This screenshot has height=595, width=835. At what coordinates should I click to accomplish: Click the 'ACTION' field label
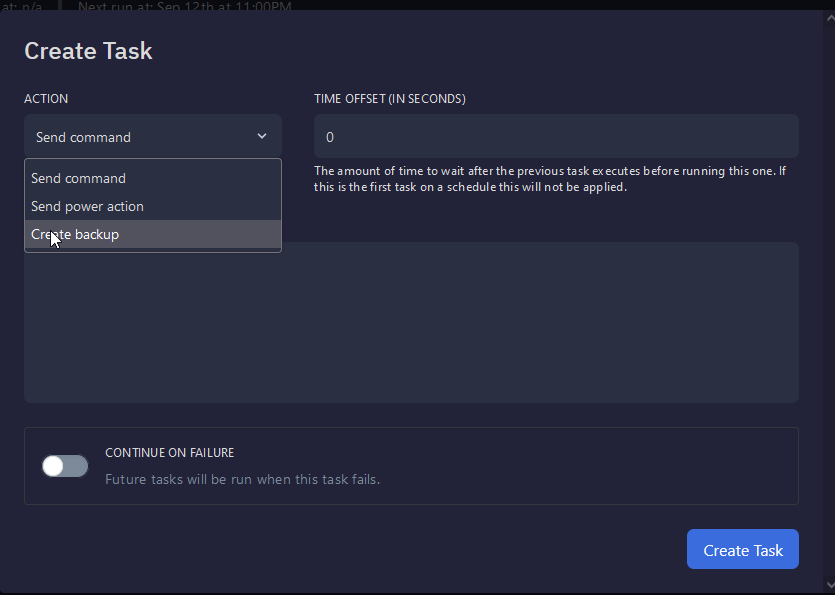(x=46, y=99)
